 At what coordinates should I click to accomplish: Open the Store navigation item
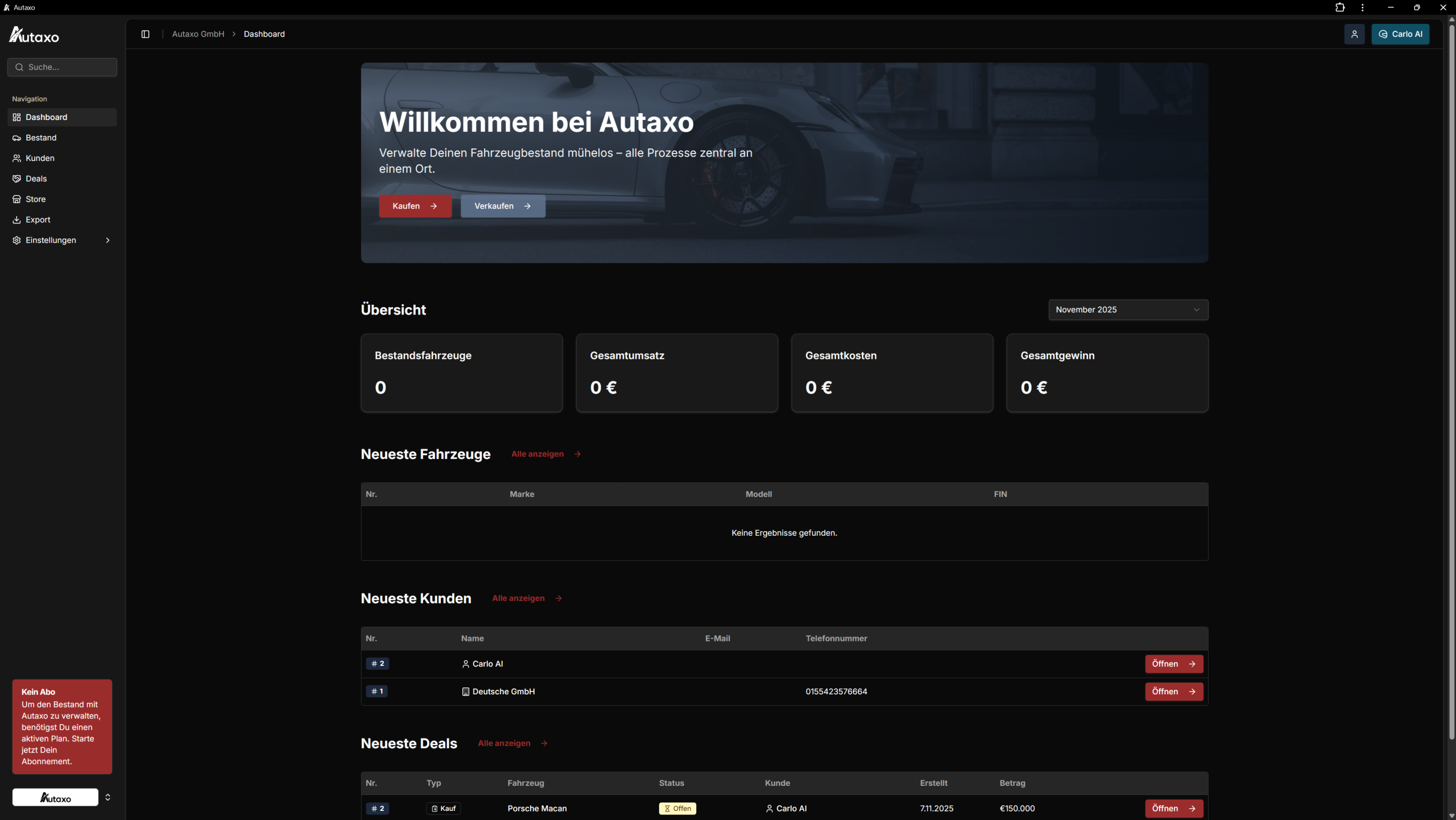[35, 199]
